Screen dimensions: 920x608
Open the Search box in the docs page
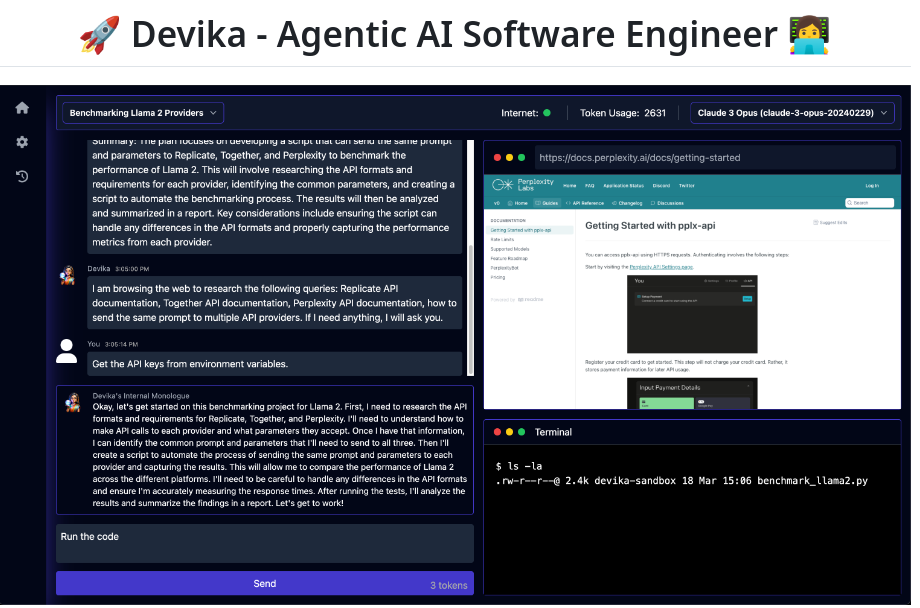coord(868,203)
